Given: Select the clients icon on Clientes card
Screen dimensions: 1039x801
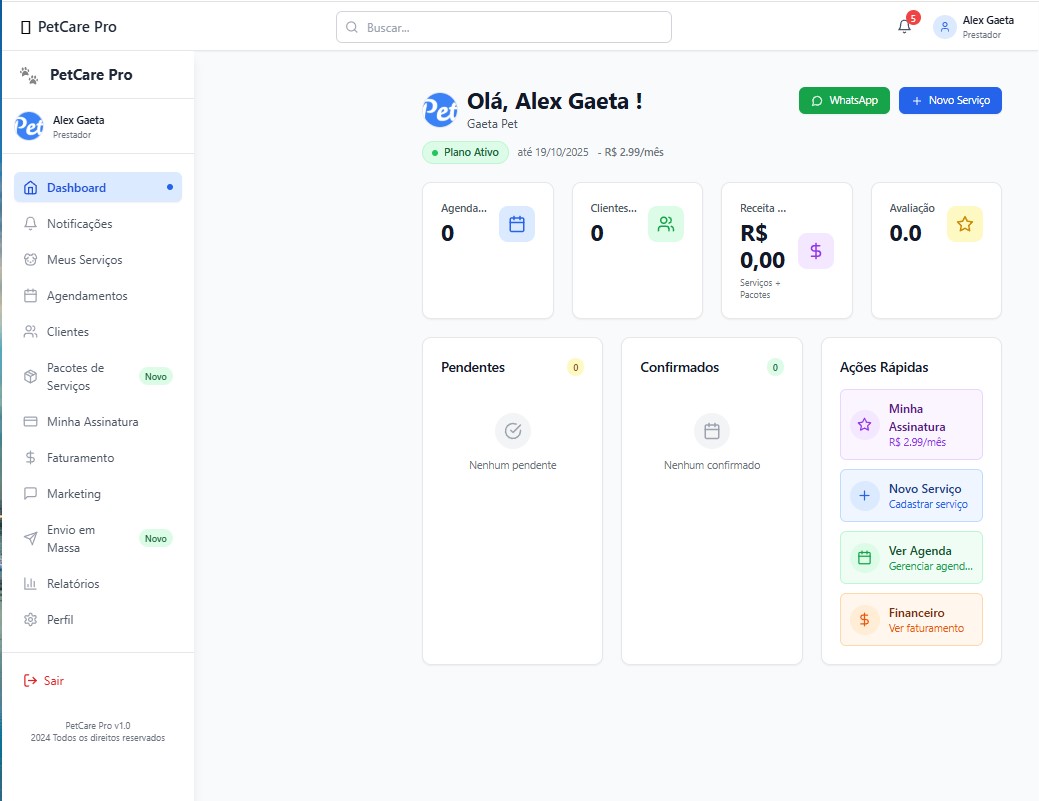Looking at the screenshot, I should [666, 224].
